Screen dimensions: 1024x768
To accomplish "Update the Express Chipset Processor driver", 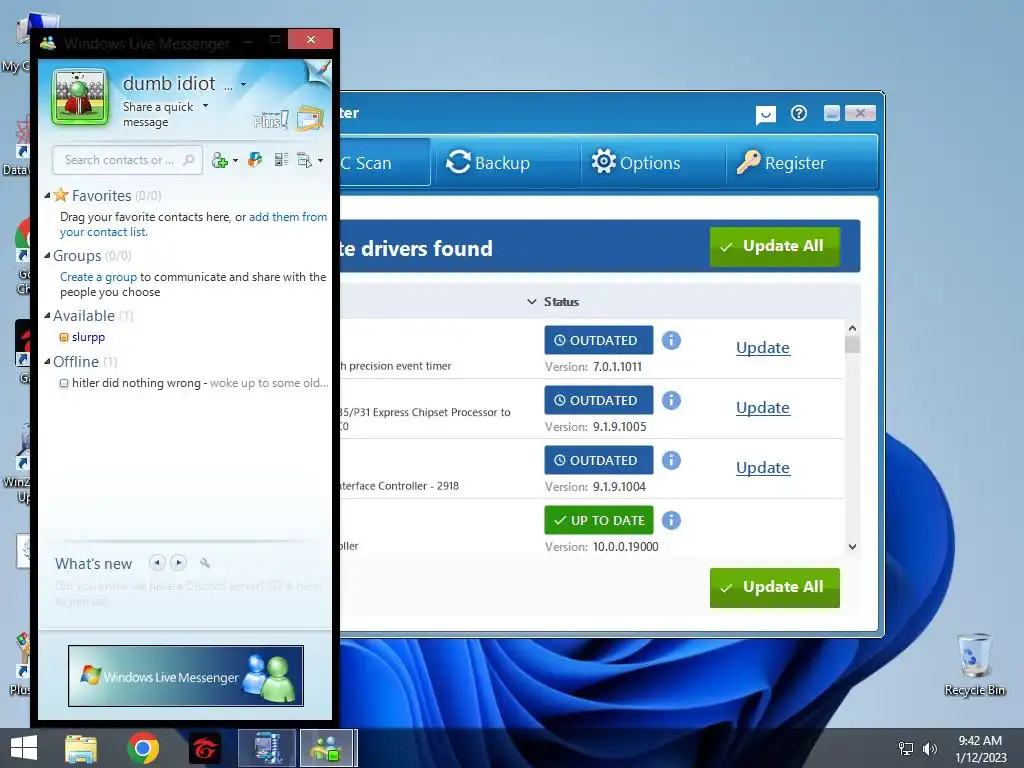I will (x=763, y=408).
